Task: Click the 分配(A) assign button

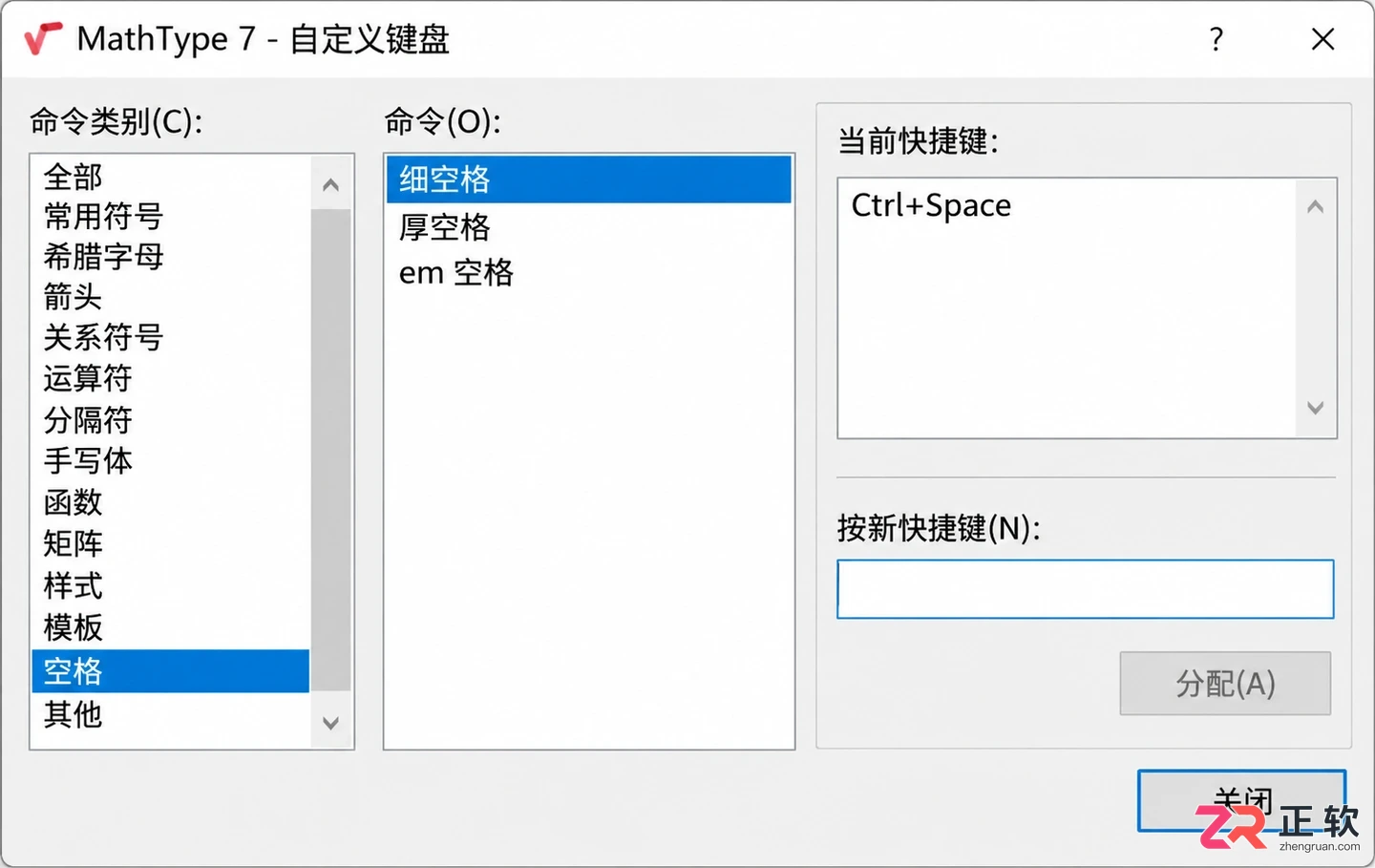Action: (x=1225, y=684)
